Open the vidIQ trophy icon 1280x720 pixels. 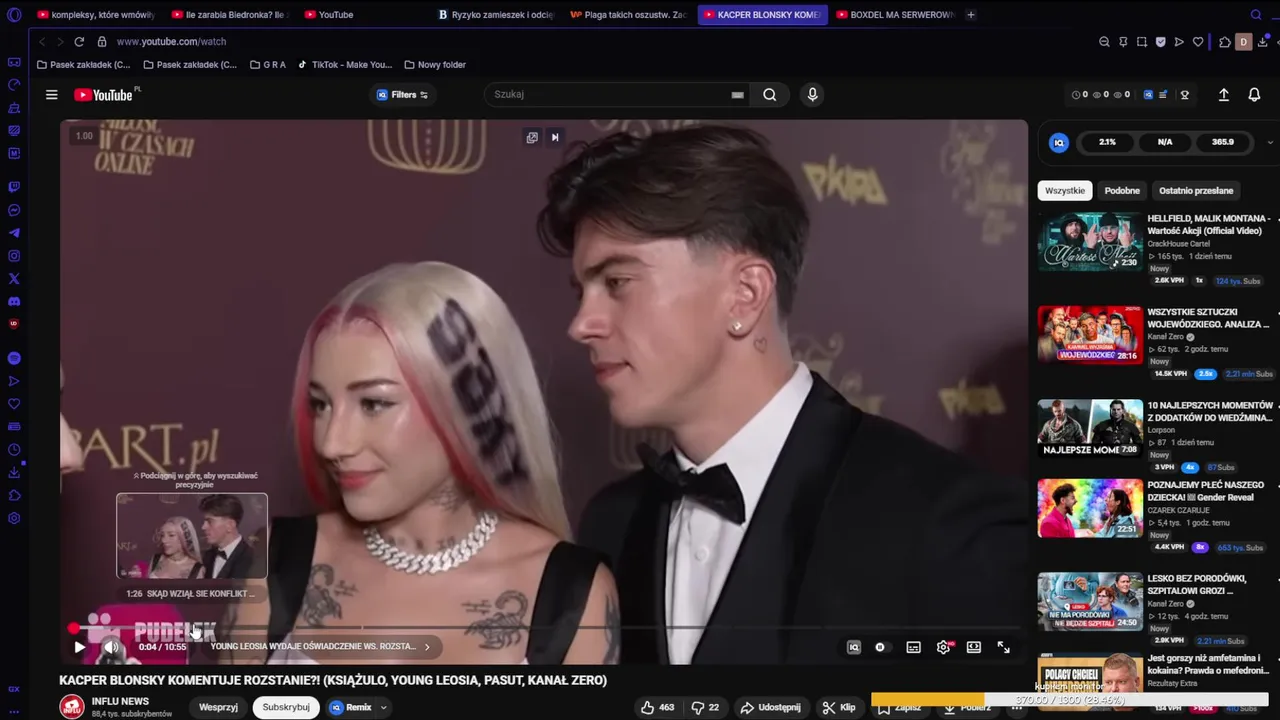click(1185, 95)
